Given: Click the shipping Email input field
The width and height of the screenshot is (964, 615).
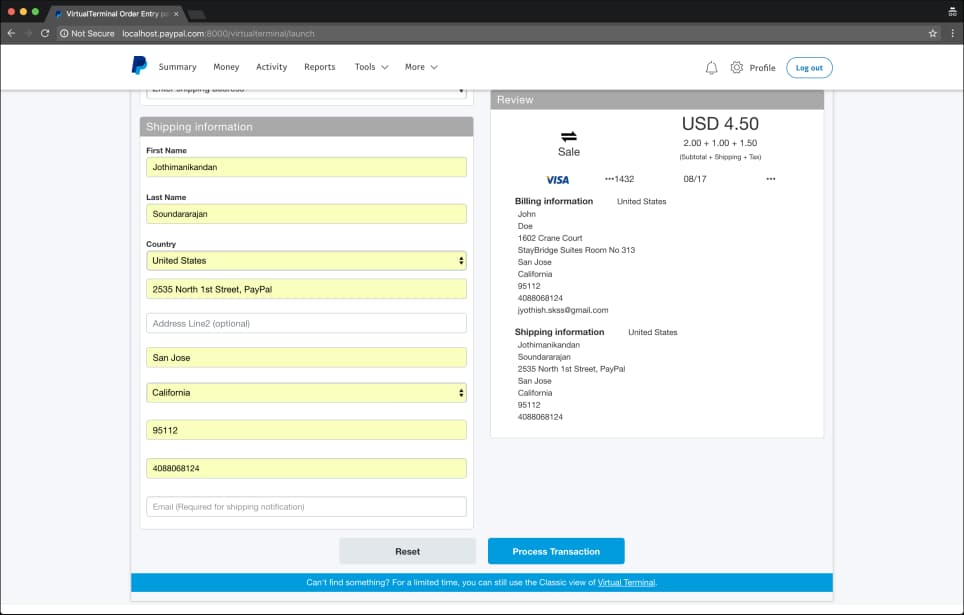Looking at the screenshot, I should [306, 507].
